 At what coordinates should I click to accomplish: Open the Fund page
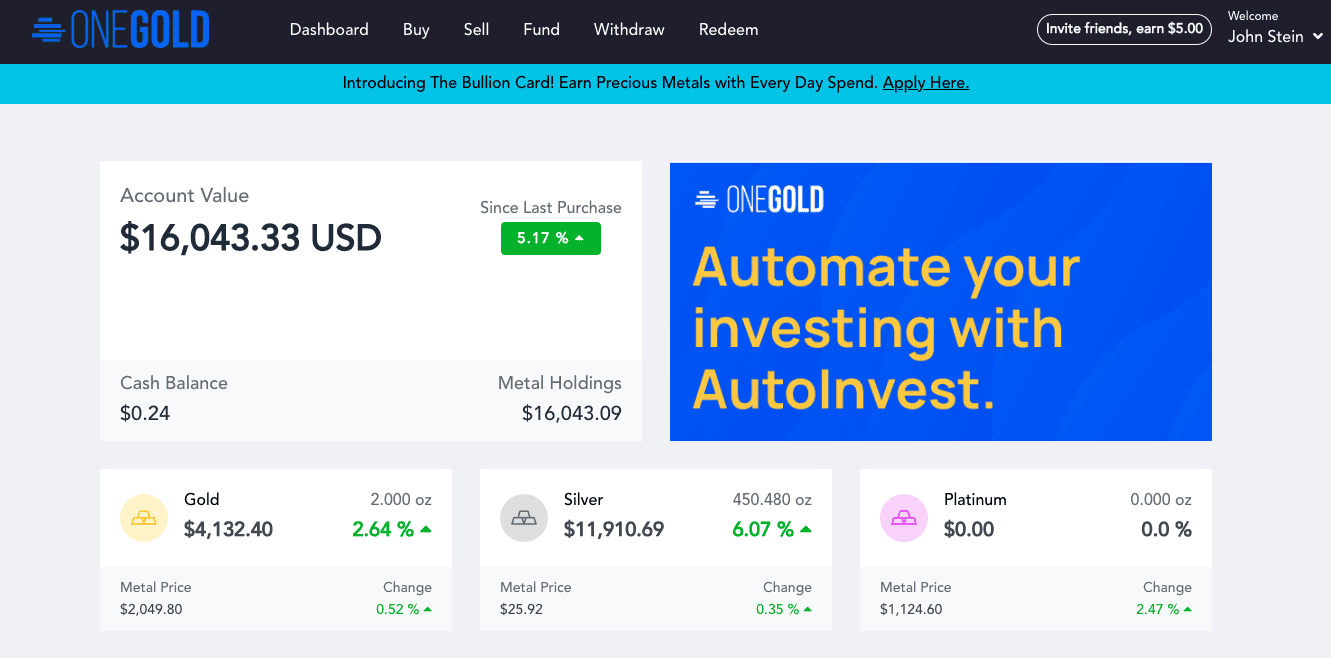coord(541,30)
